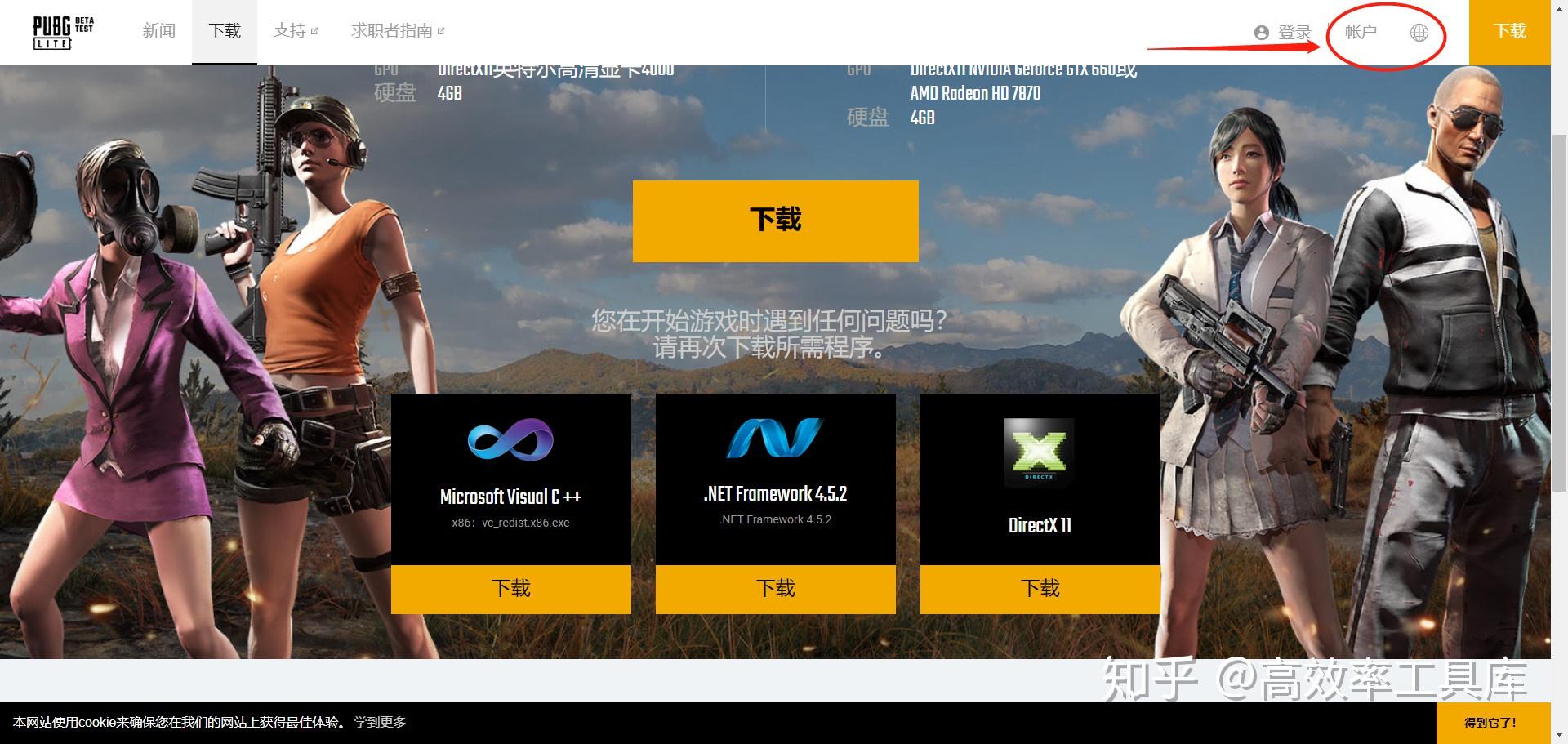Screen dimensions: 1568x744
Task: Click external-link icon next to 支持
Action: (314, 32)
